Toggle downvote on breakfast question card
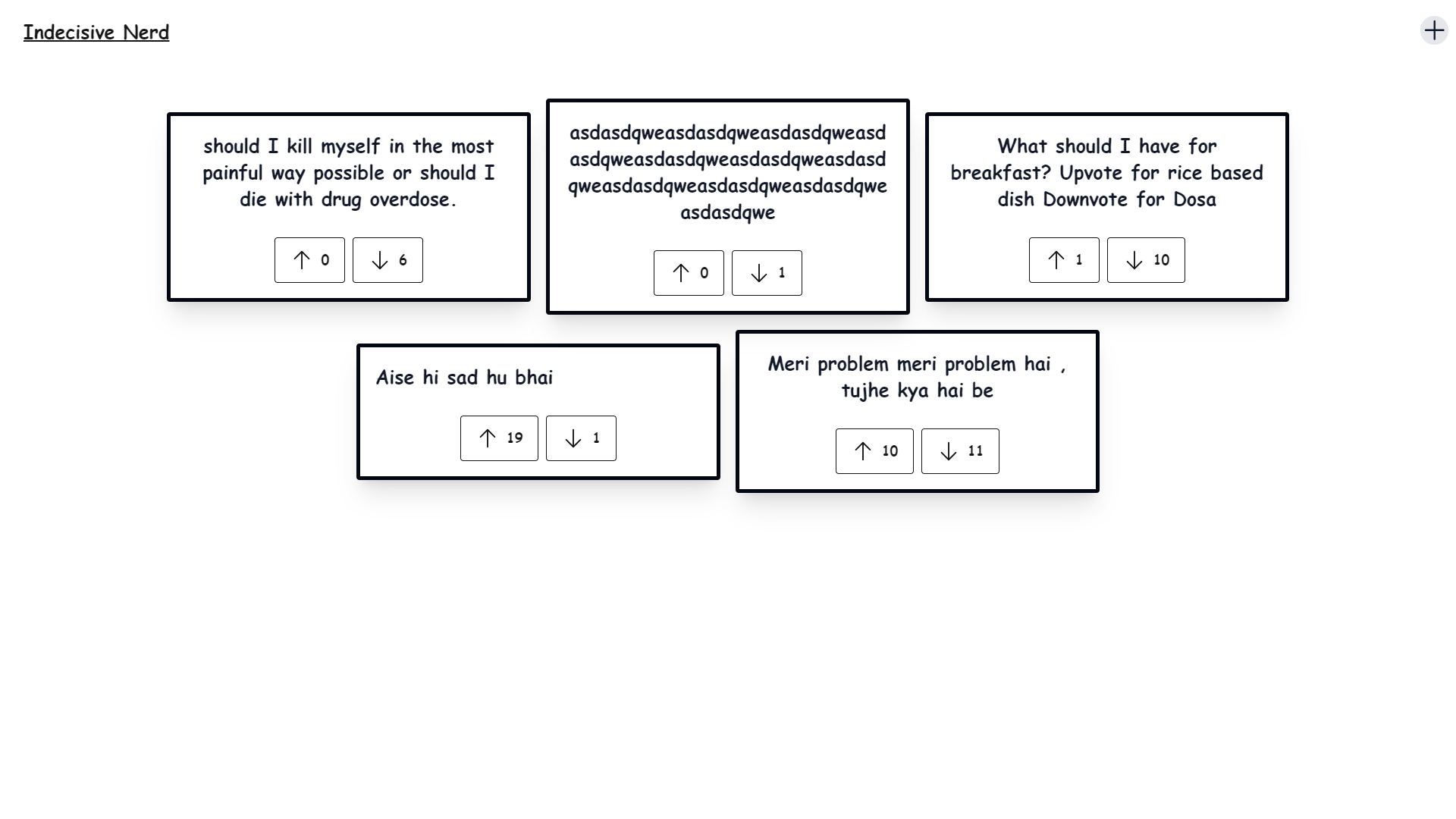Viewport: 1456px width, 819px height. pos(1146,259)
